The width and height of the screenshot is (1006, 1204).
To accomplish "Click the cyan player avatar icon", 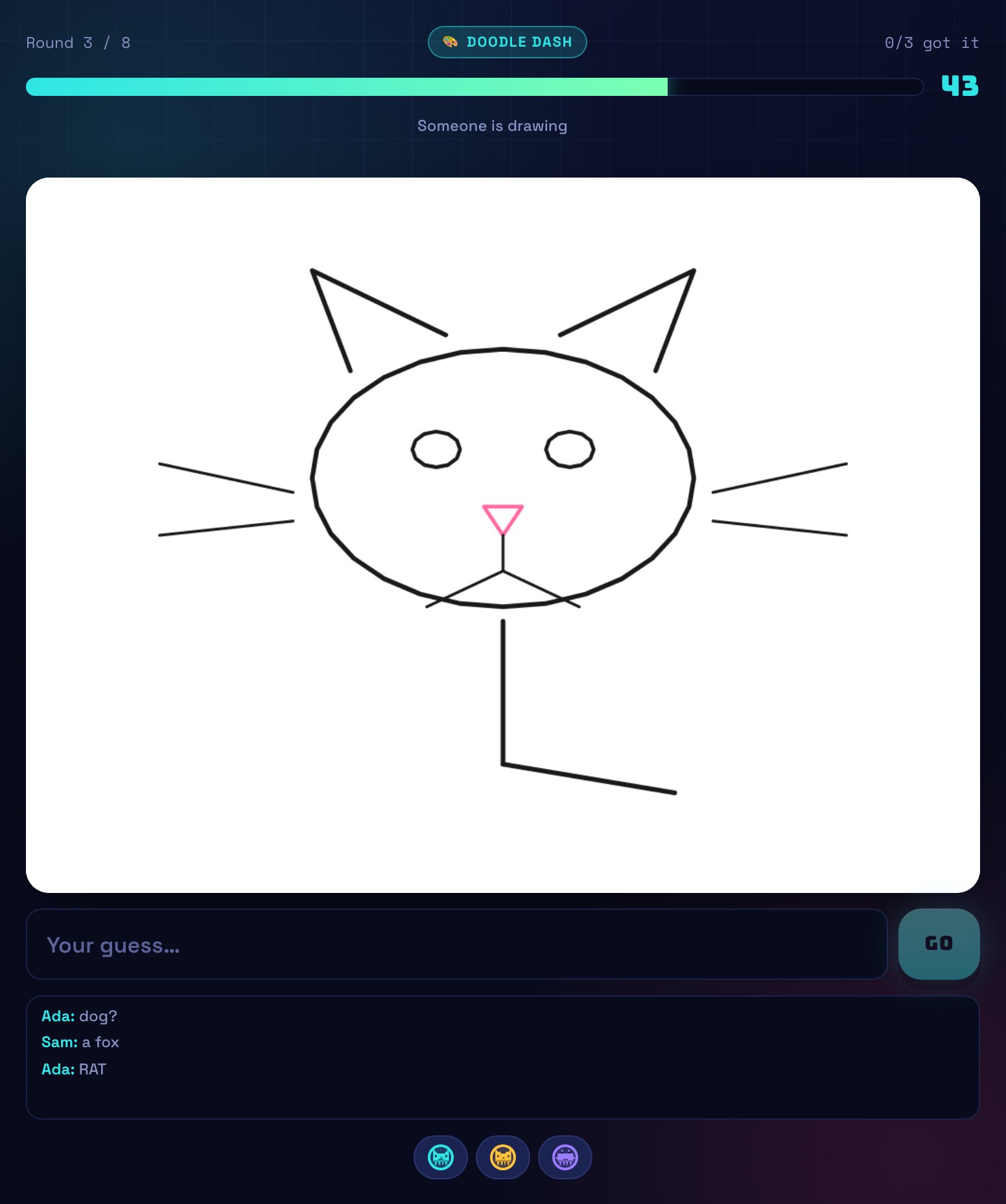I will [441, 1157].
